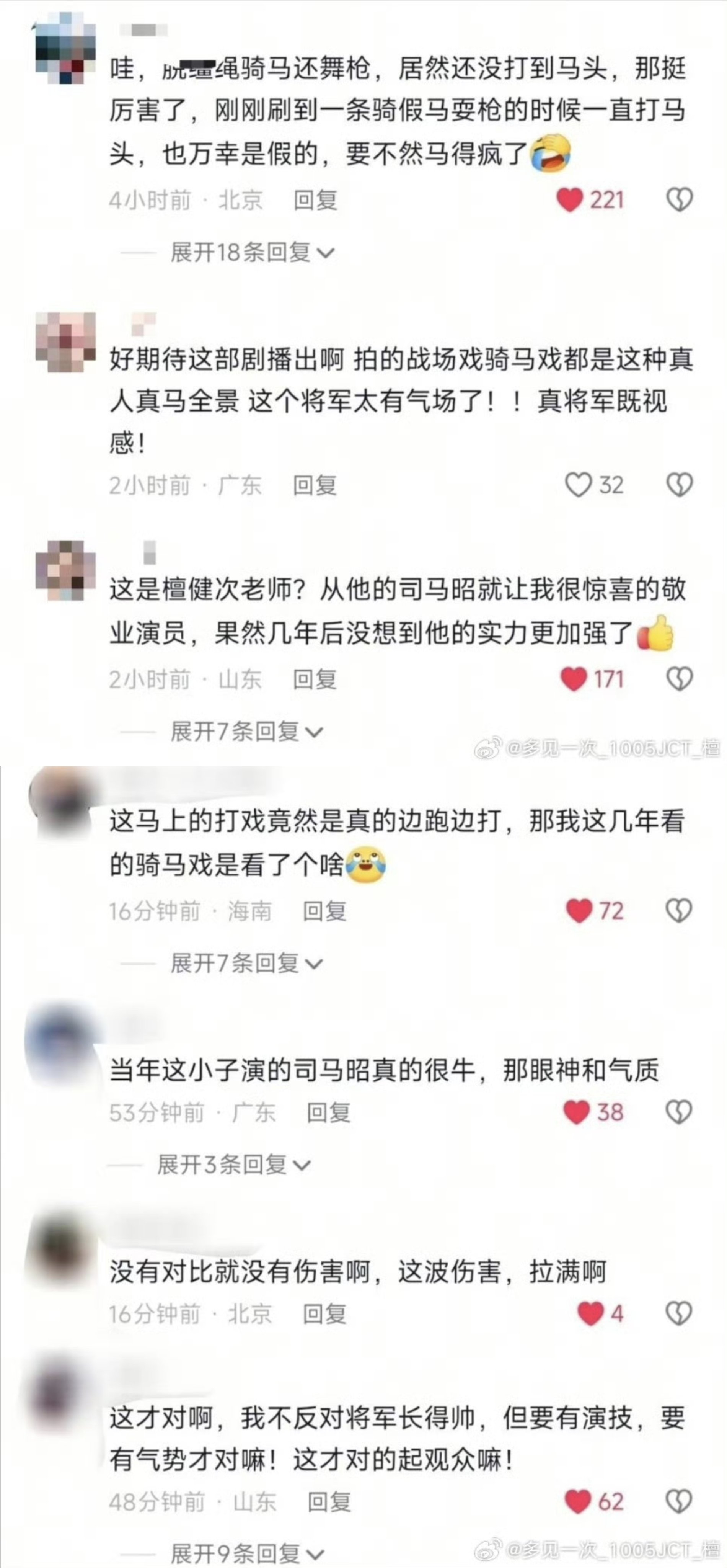Like the comment with 221 likes
The height and width of the screenshot is (1568, 727).
(570, 200)
